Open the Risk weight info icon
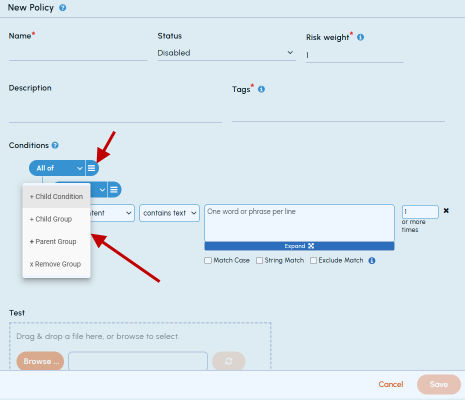The height and width of the screenshot is (400, 465). point(360,37)
